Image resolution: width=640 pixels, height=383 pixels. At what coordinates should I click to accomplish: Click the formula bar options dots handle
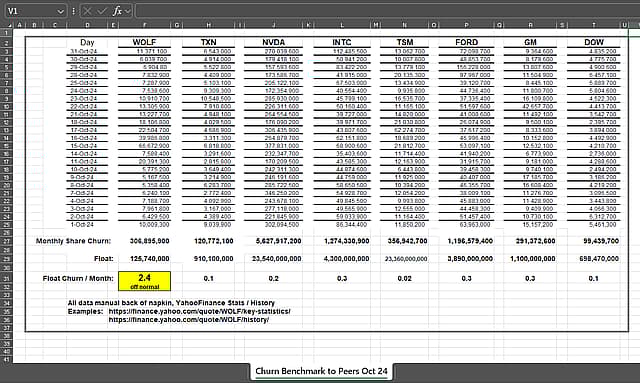(x=73, y=11)
